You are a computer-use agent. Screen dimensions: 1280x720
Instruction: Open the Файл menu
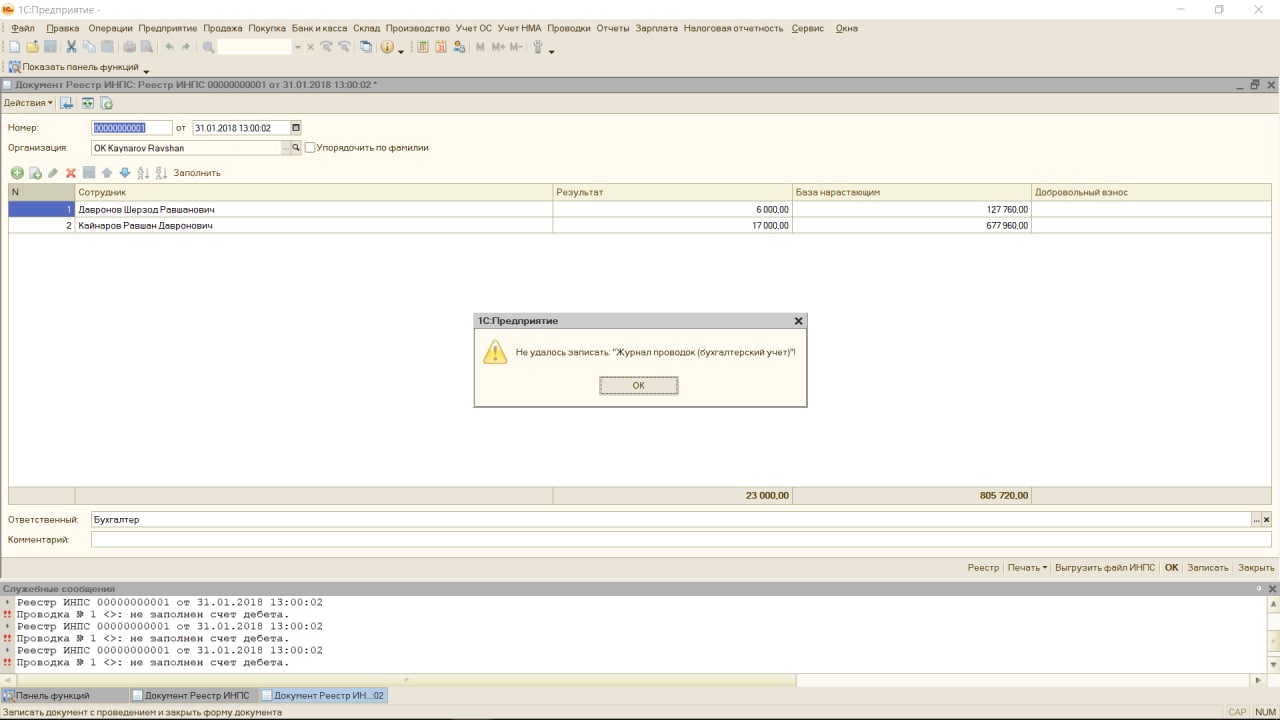[22, 28]
